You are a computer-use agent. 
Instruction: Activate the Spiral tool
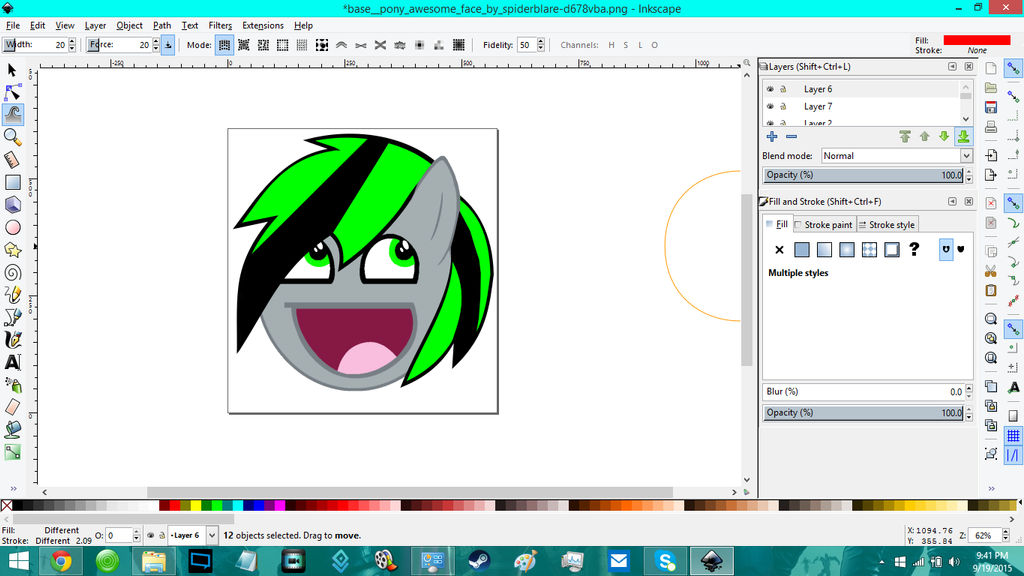(13, 272)
